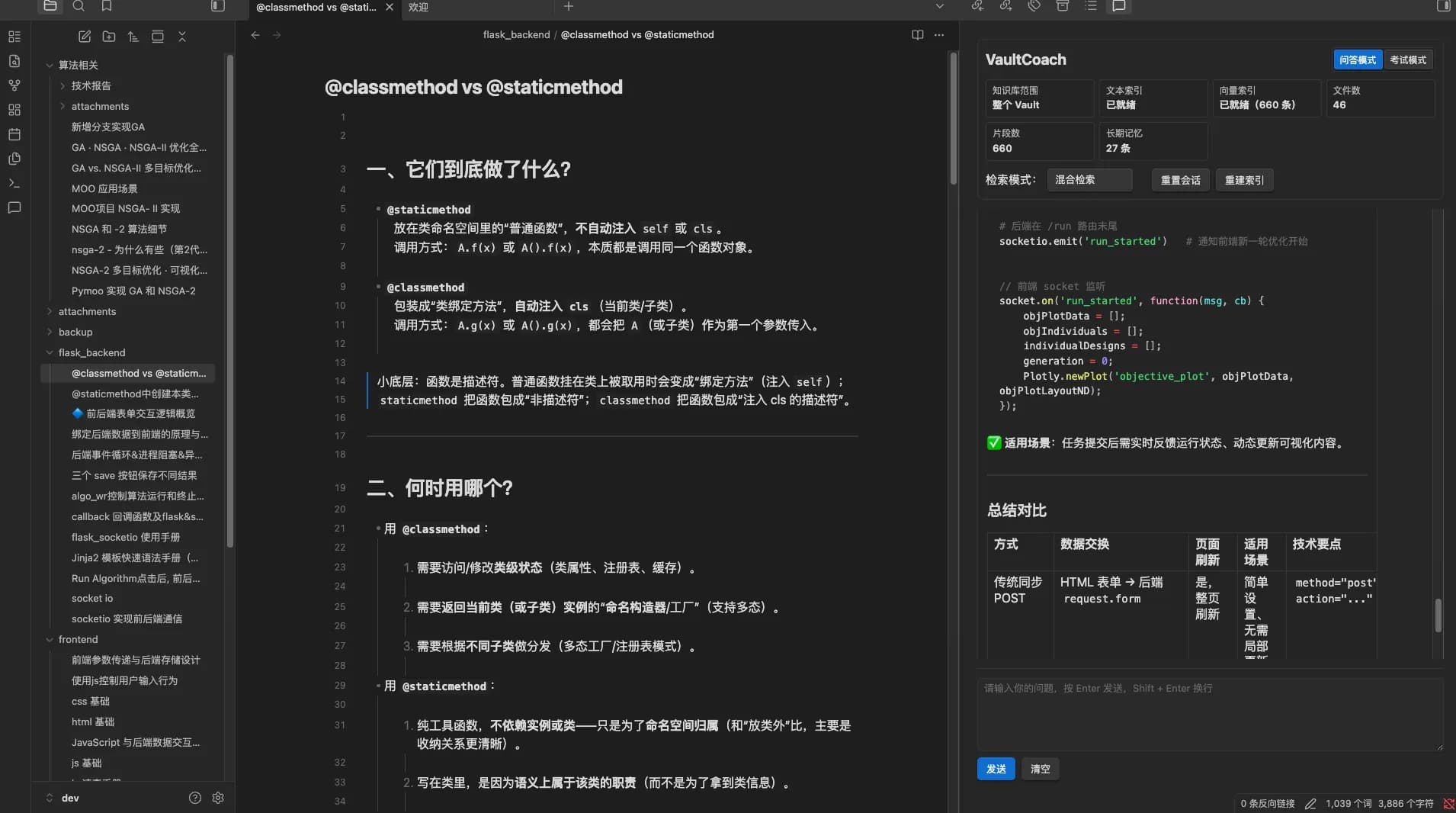
Task: Open the search magnifier tab
Action: coord(79,6)
